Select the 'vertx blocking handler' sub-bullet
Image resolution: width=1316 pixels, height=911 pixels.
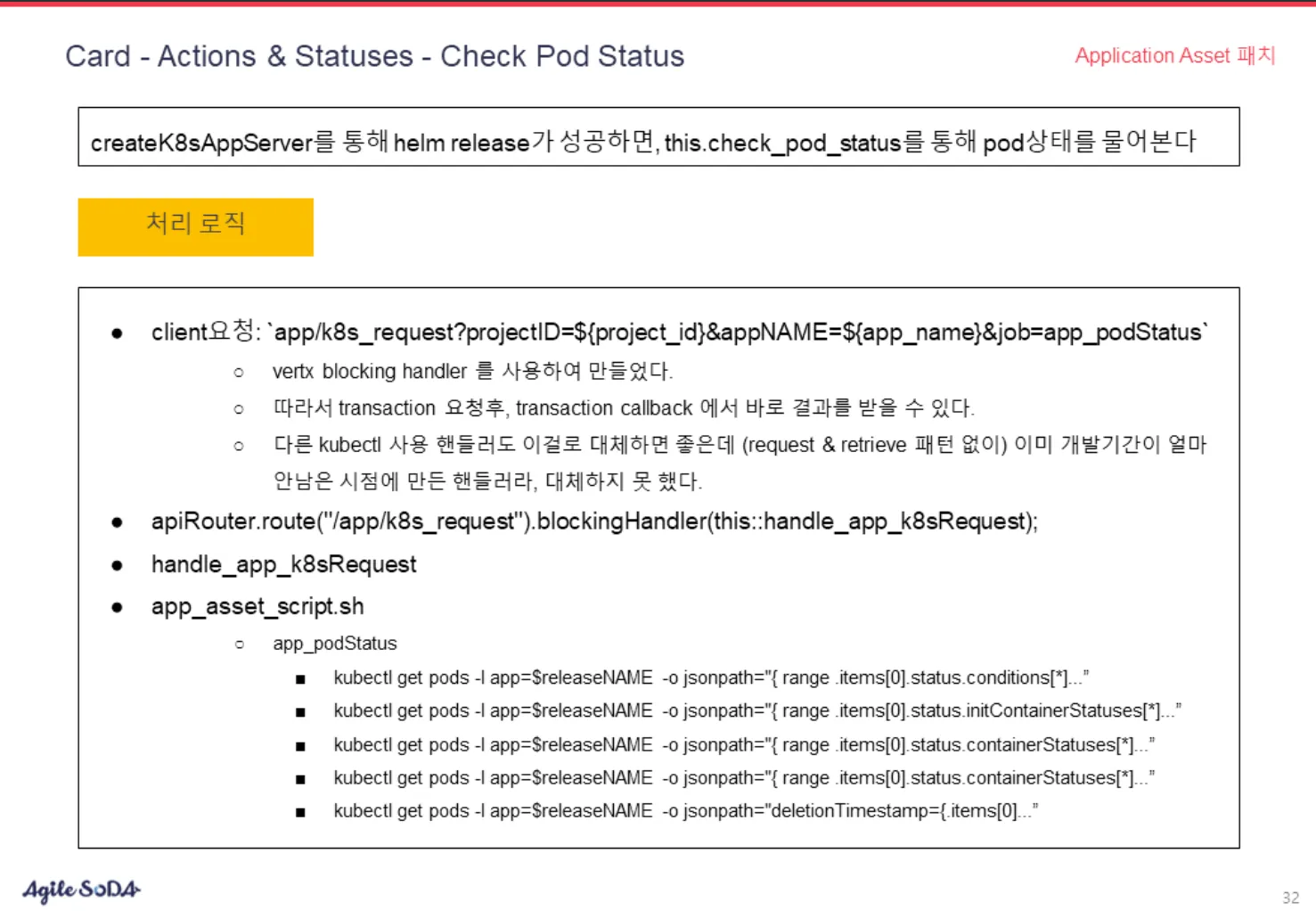tap(471, 371)
